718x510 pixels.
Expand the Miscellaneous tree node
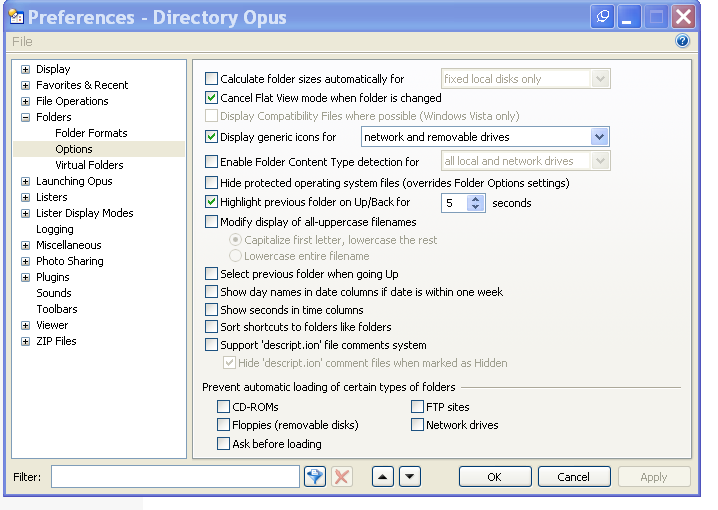point(26,246)
